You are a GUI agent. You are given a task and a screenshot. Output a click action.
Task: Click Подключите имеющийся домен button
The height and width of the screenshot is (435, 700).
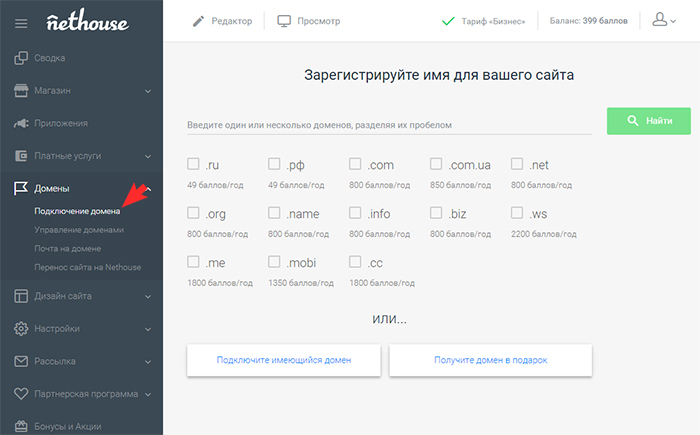click(283, 360)
